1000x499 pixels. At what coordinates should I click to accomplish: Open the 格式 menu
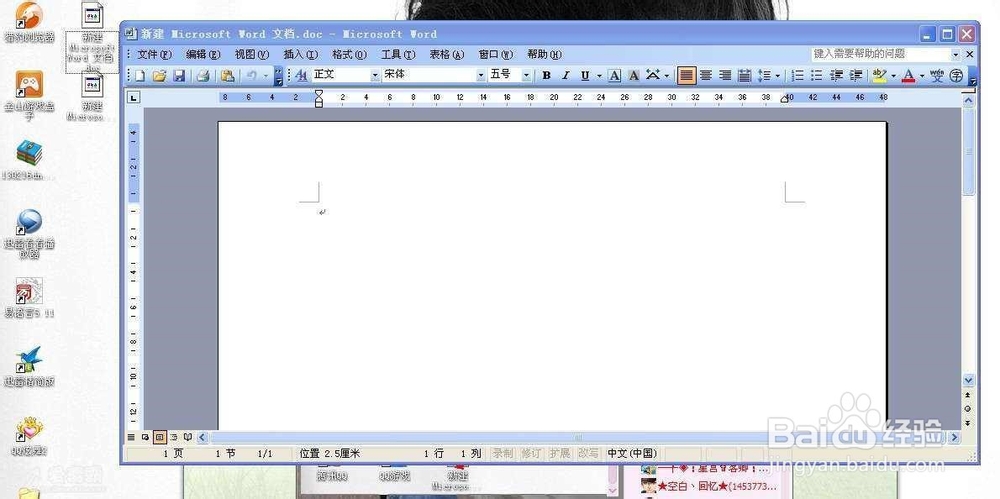349,54
